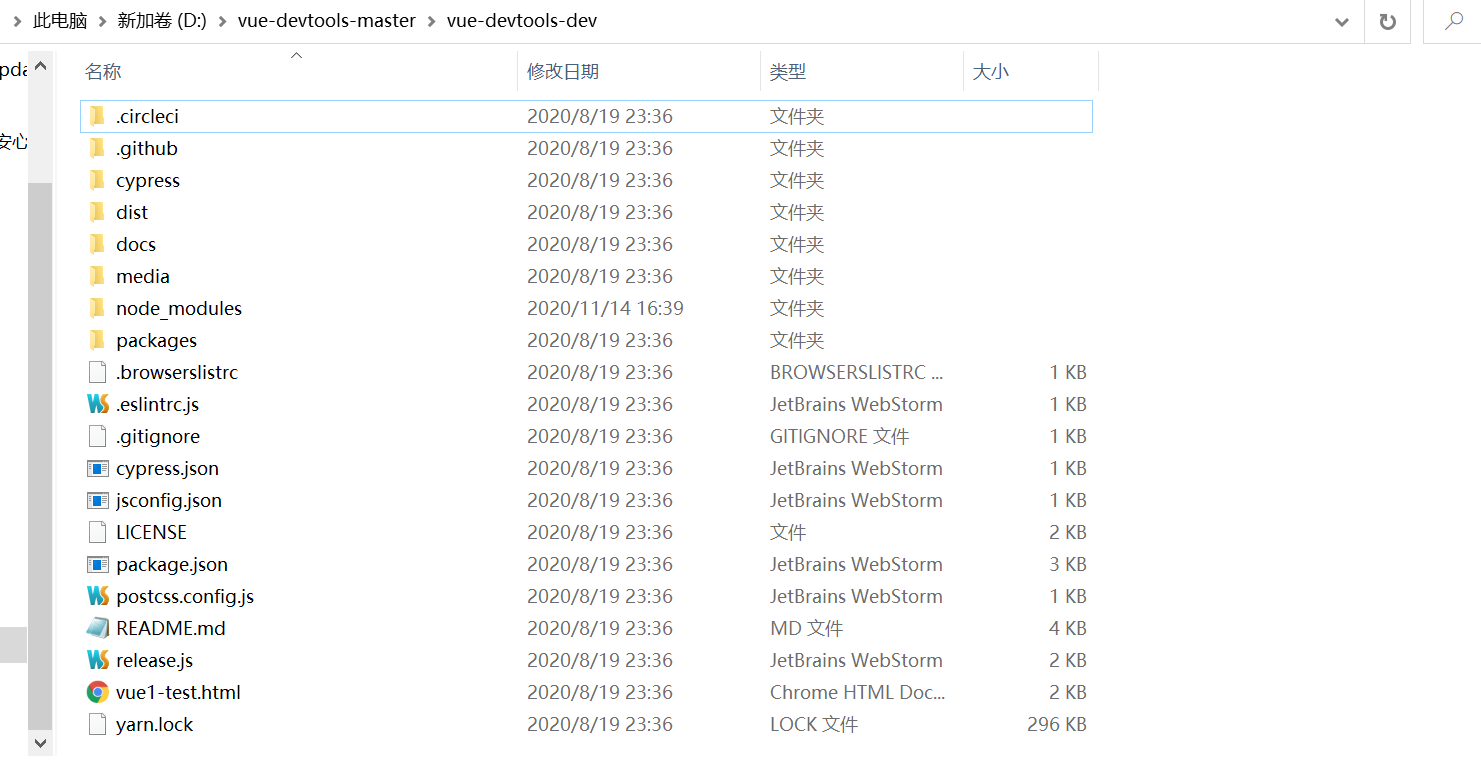Image resolution: width=1481 pixels, height=764 pixels.
Task: Expand chevron after 新加卷 (D:) breadcrumb
Action: pos(222,21)
